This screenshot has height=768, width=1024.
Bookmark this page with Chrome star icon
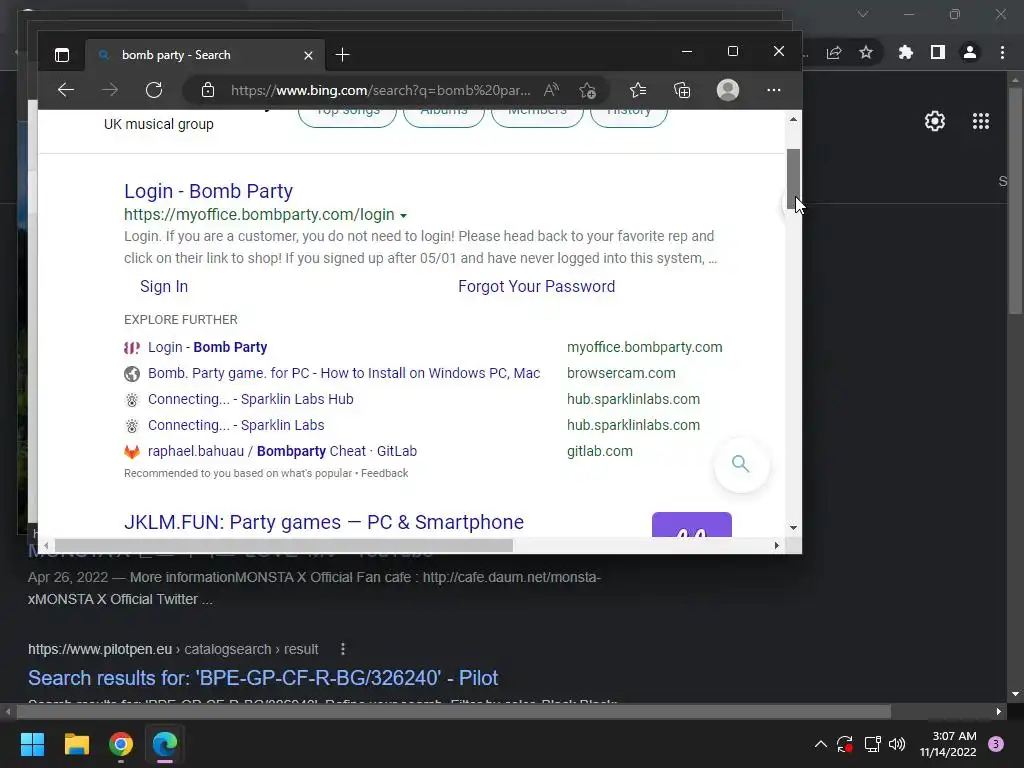click(x=866, y=52)
